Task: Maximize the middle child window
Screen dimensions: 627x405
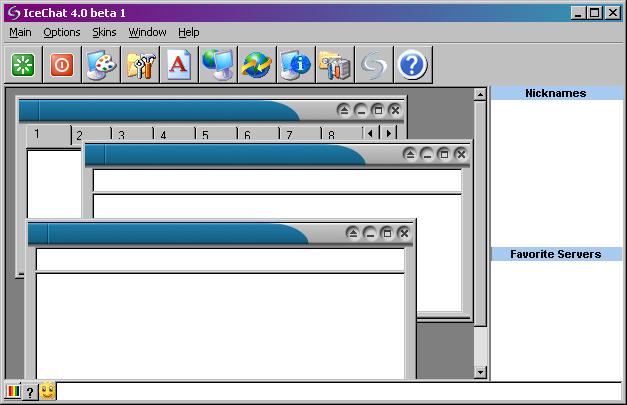Action: [444, 154]
